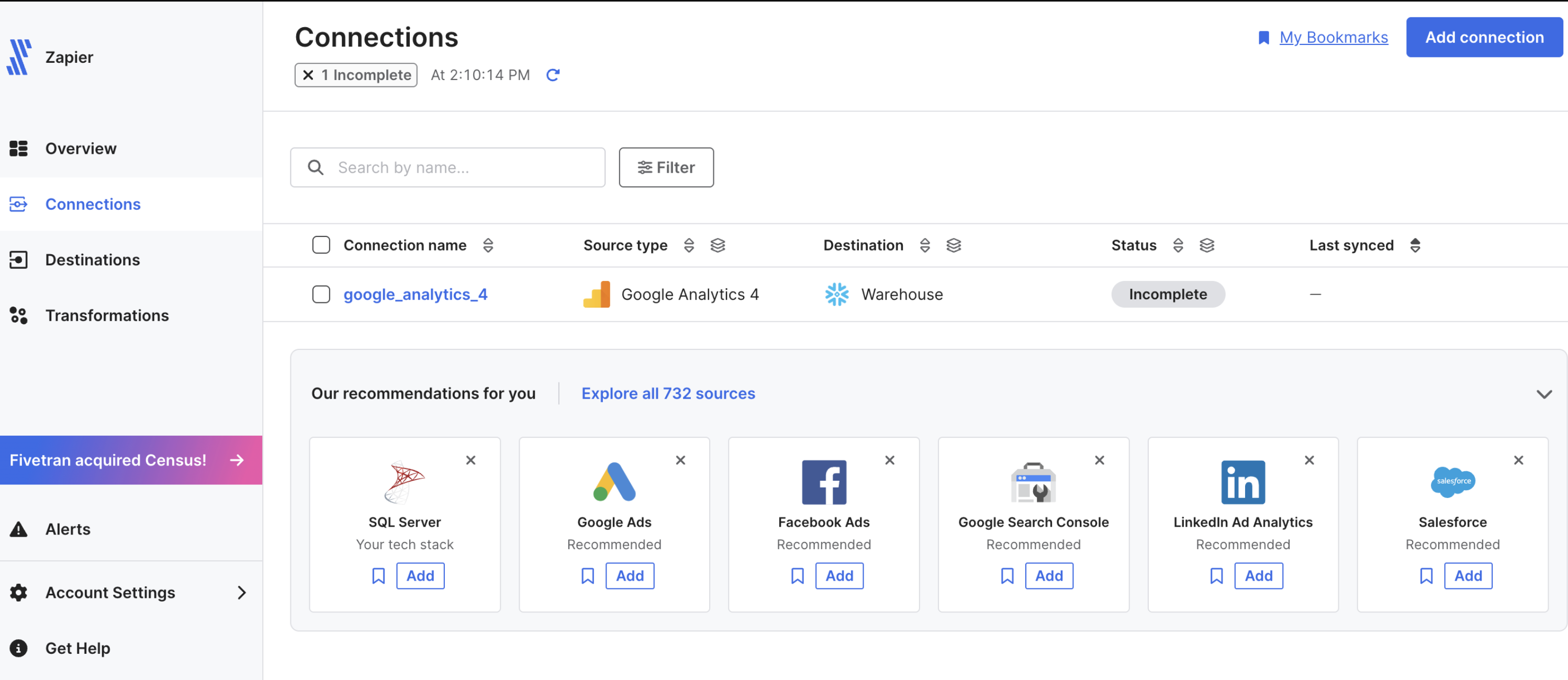Click the Transformations sidebar icon
This screenshot has width=1568, height=680.
coord(18,315)
